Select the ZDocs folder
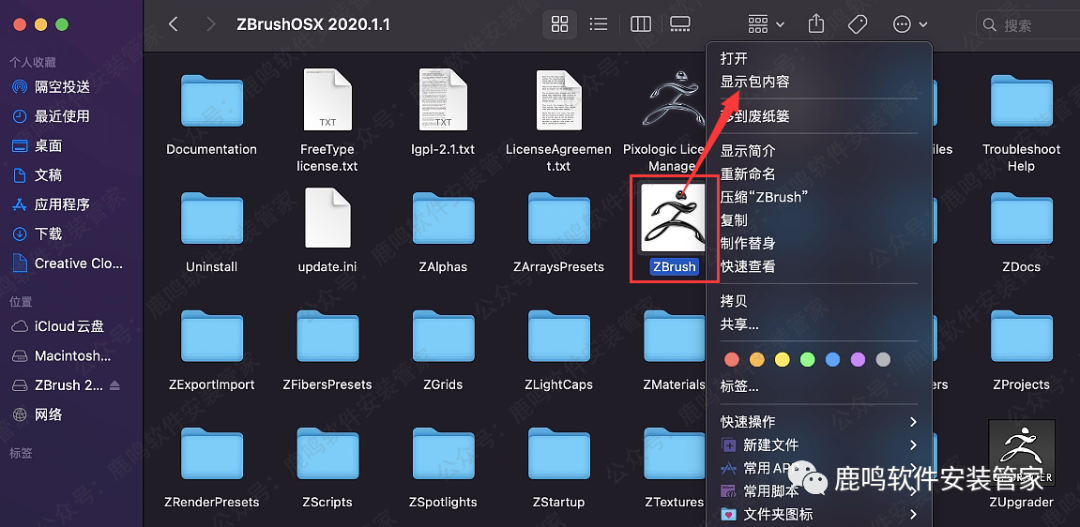1080x527 pixels. tap(1021, 219)
